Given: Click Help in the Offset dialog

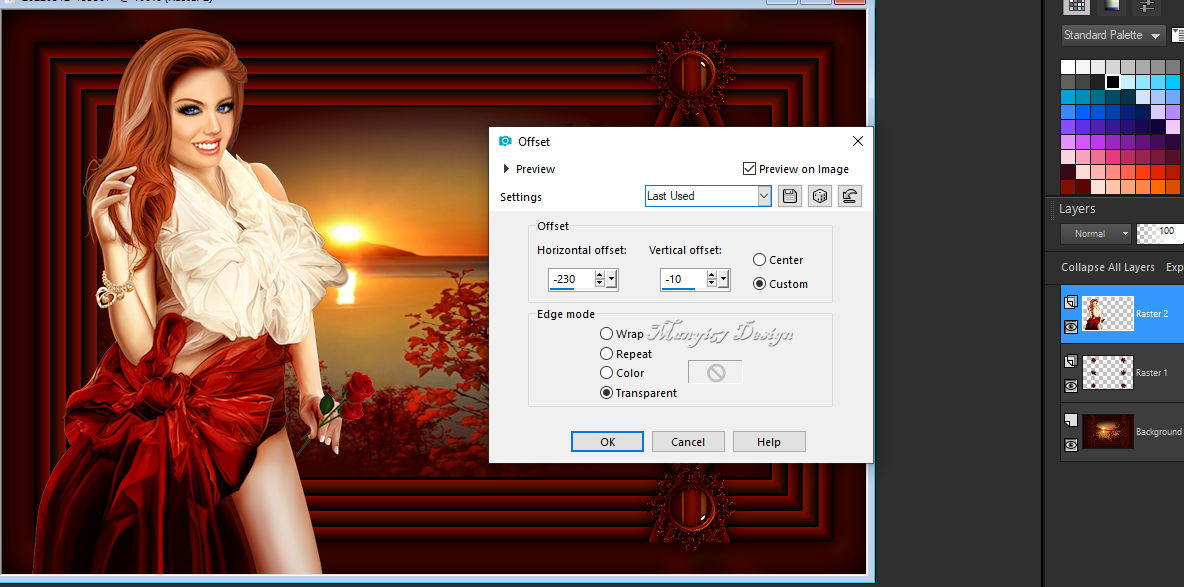Looking at the screenshot, I should (x=769, y=442).
